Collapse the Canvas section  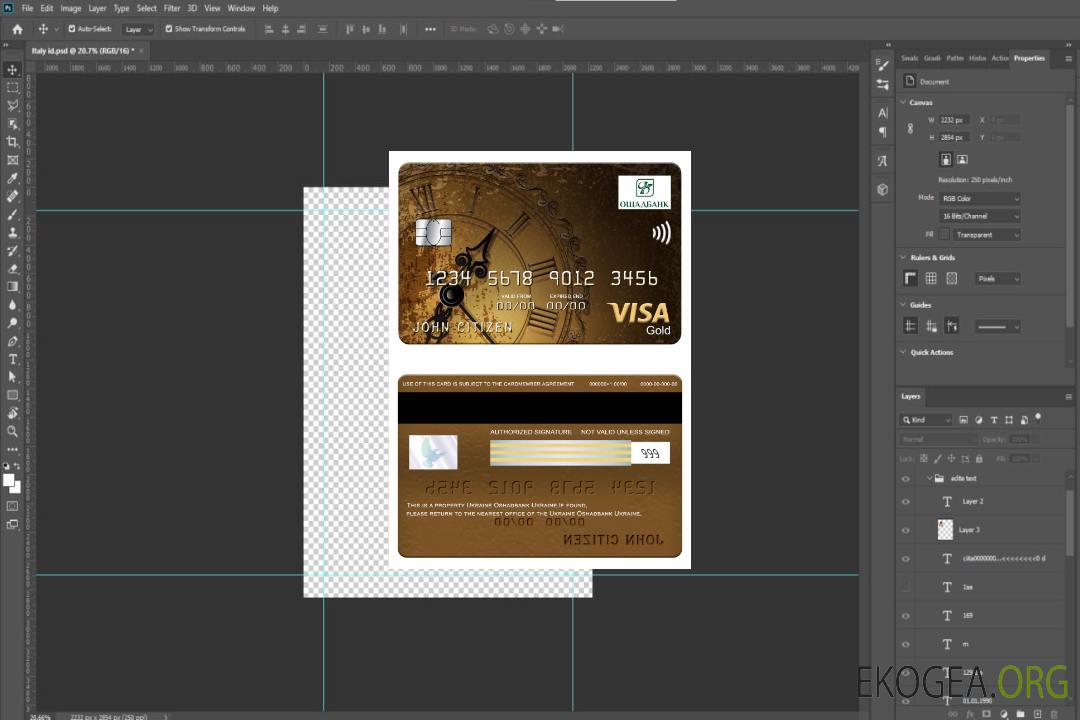tap(904, 102)
